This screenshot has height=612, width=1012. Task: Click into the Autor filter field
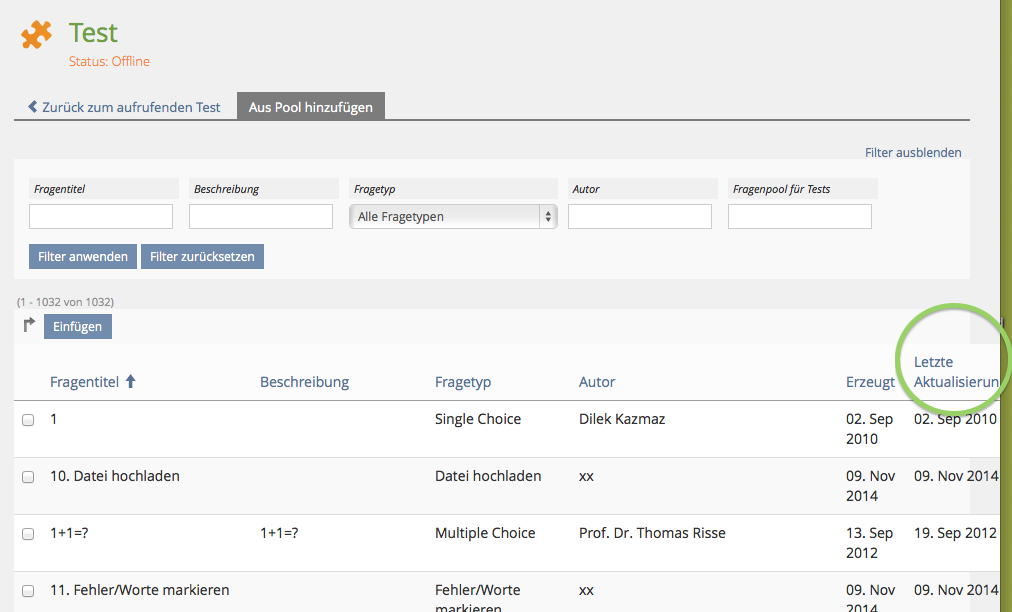pyautogui.click(x=640, y=216)
